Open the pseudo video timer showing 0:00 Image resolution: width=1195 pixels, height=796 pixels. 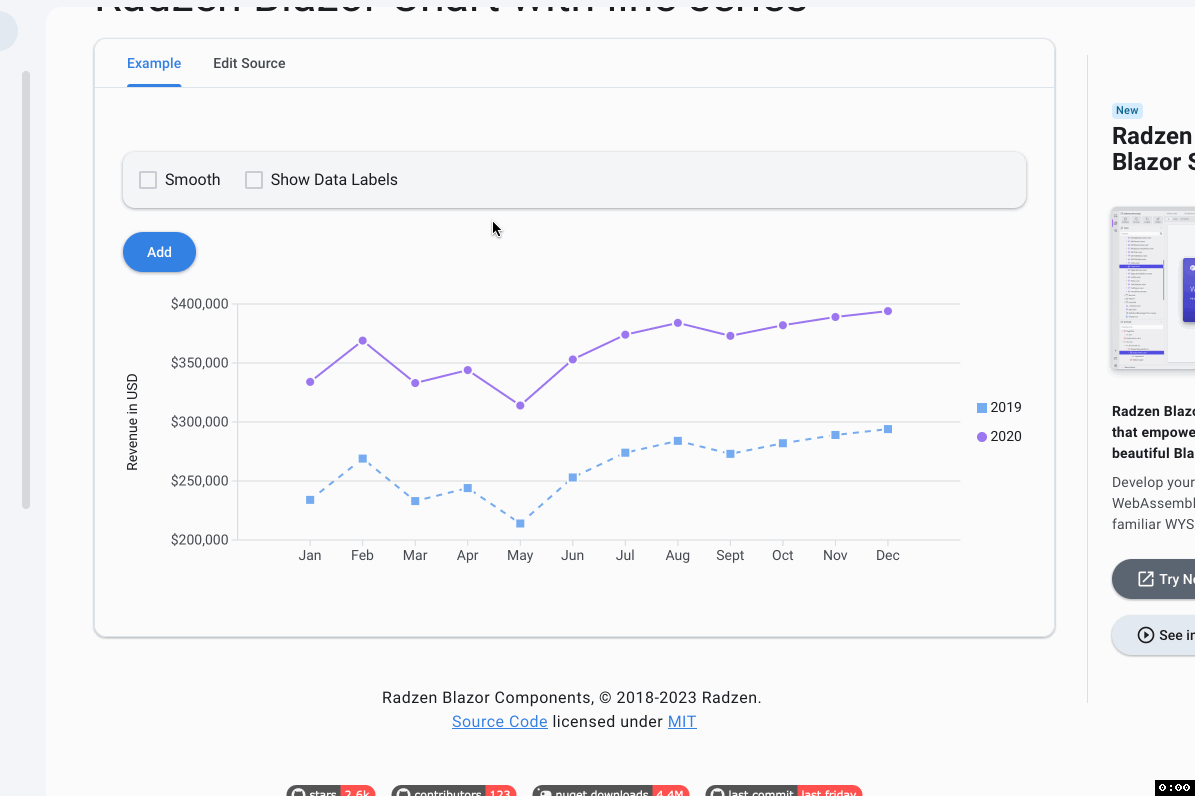coord(1173,787)
